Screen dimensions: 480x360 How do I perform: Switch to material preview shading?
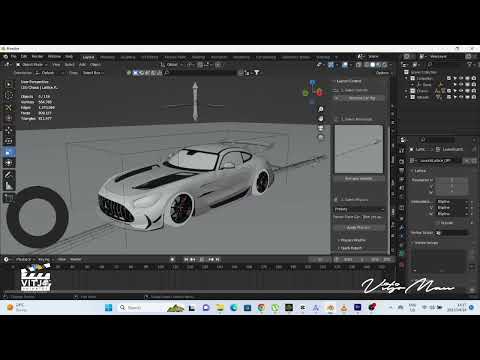coord(378,65)
